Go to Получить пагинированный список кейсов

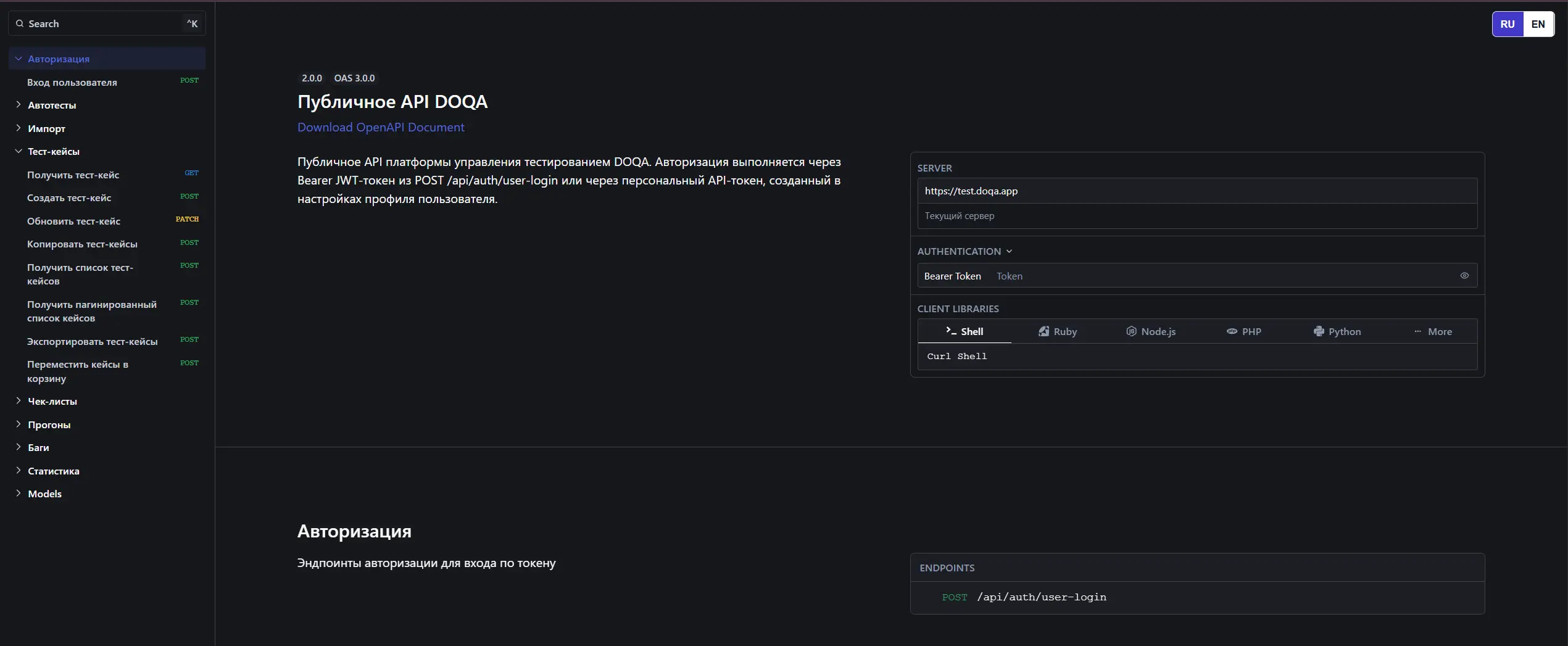point(107,311)
